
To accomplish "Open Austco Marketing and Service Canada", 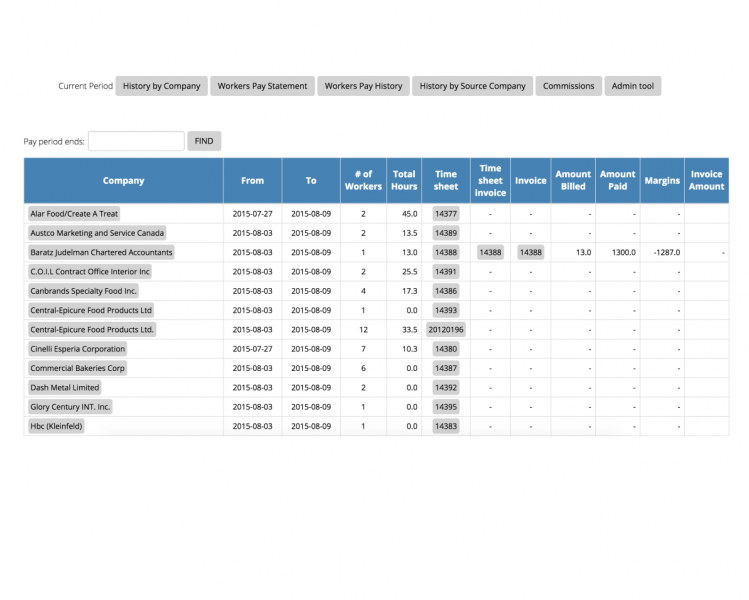I will pos(97,233).
